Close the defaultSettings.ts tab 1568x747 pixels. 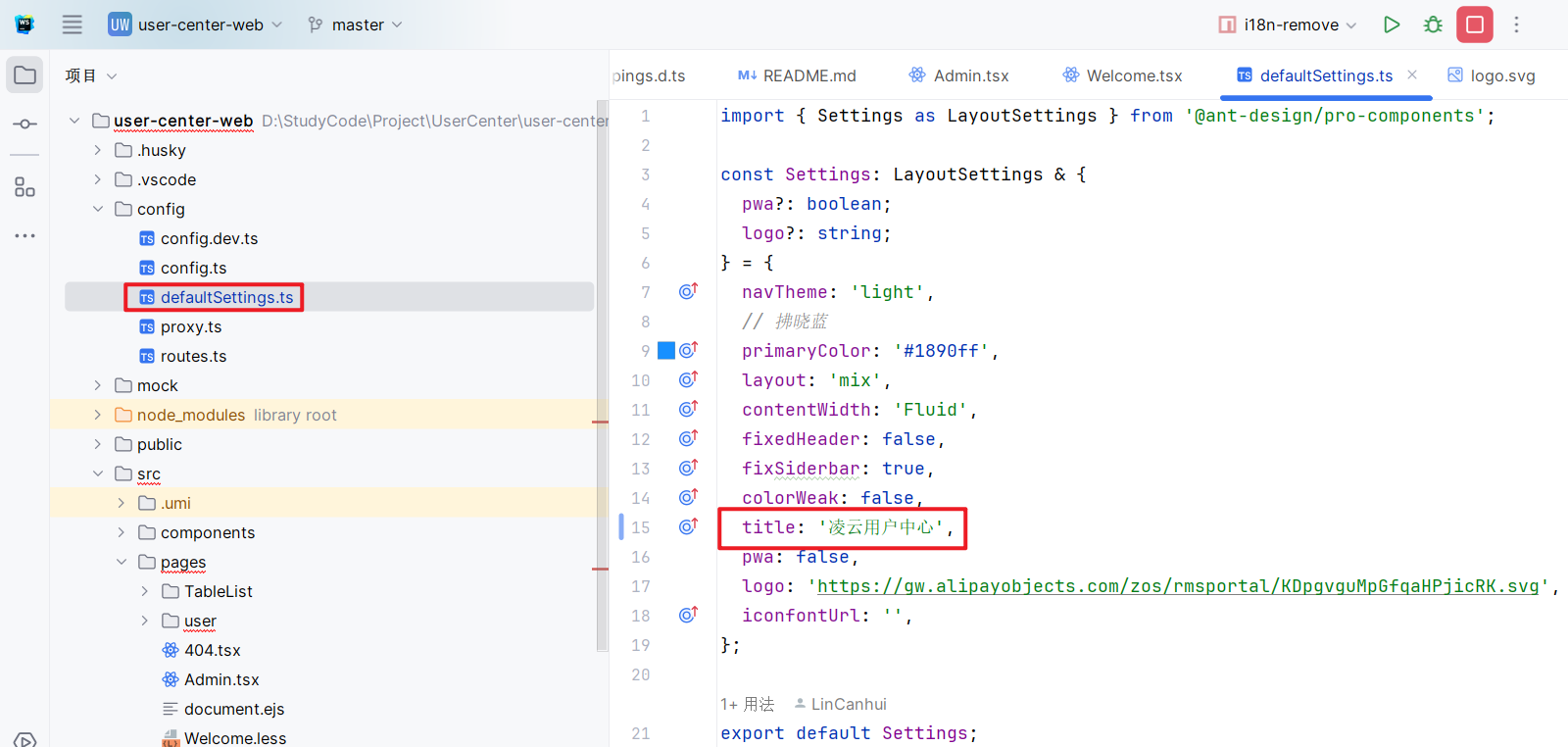point(1412,75)
